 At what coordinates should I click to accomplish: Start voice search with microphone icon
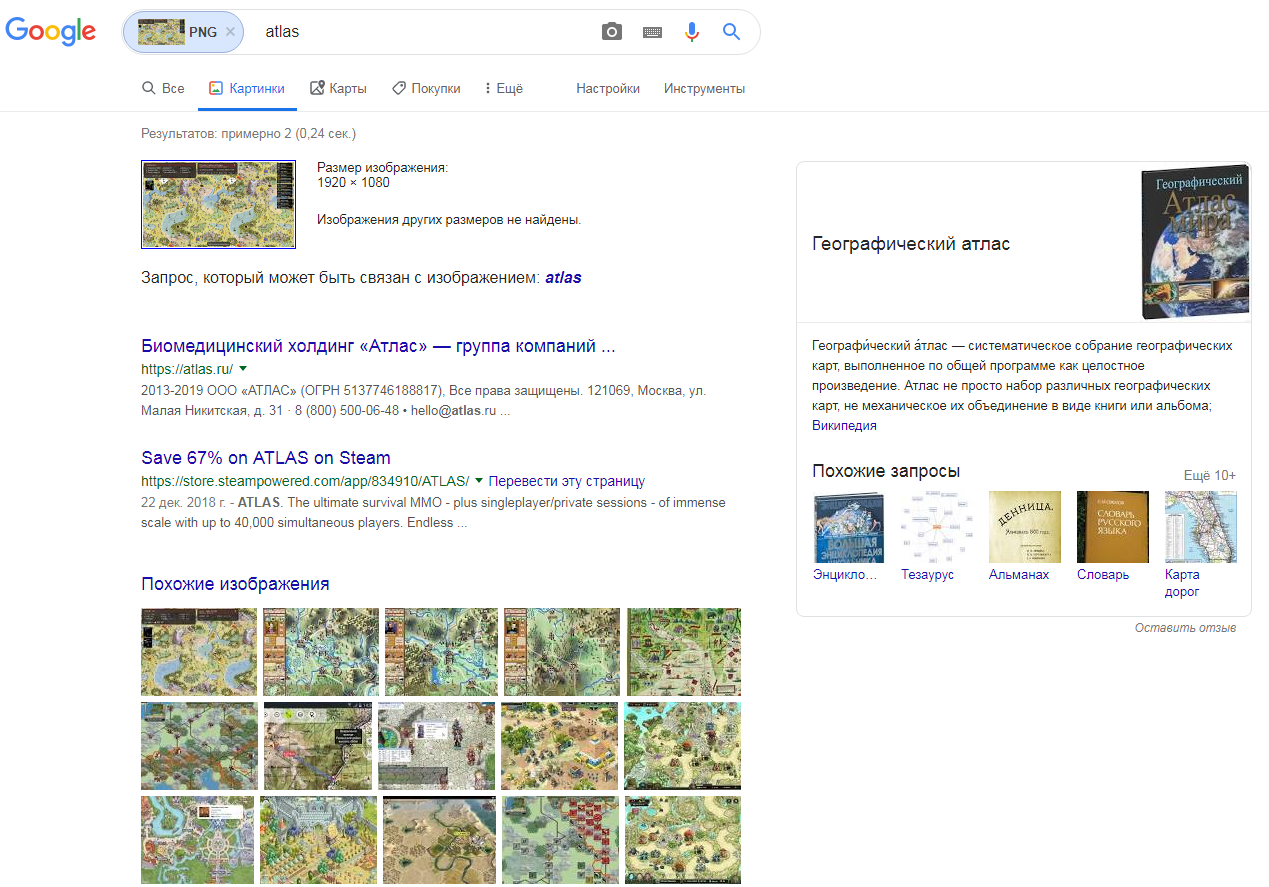692,32
